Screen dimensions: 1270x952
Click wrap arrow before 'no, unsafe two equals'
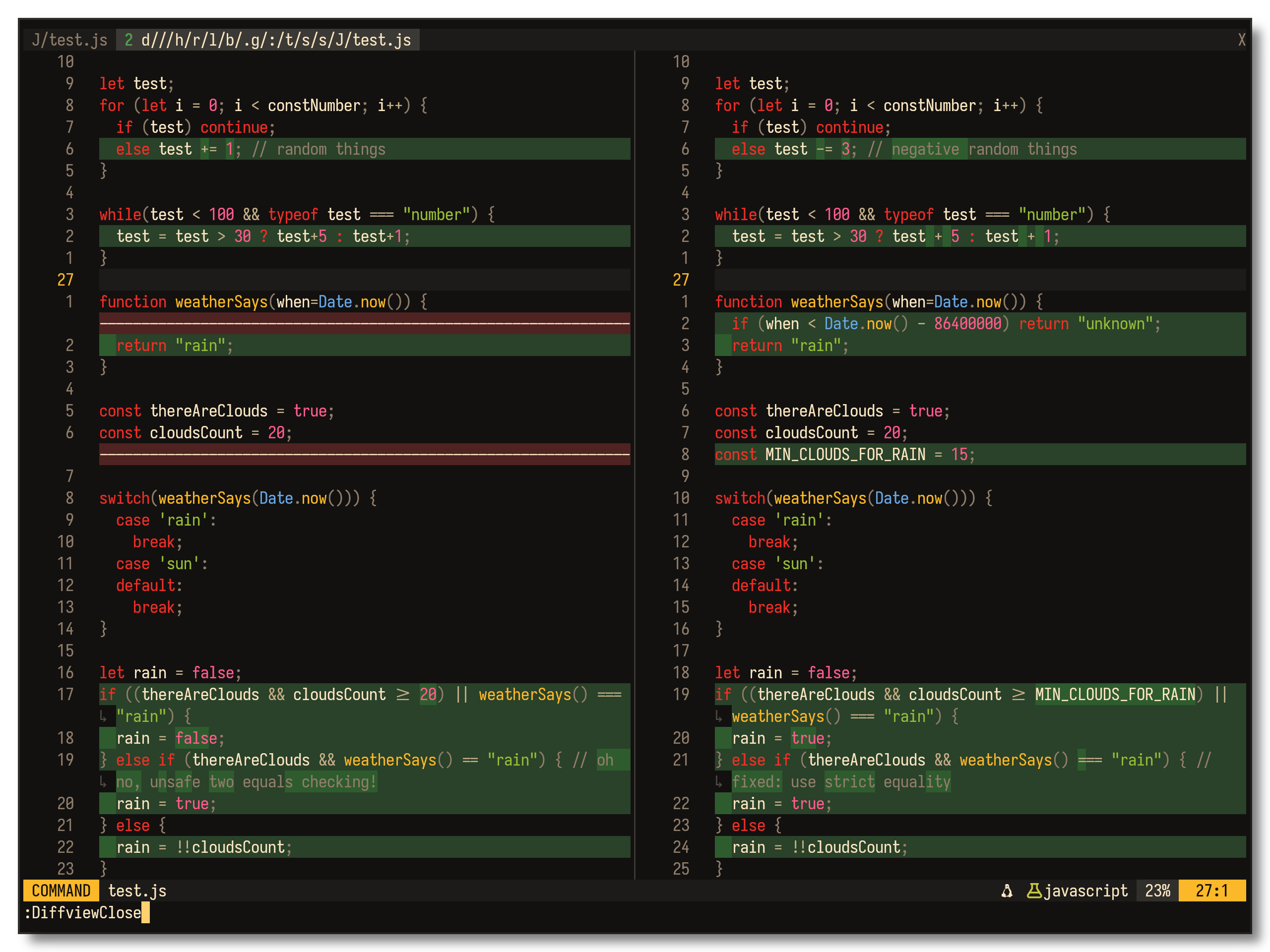click(103, 781)
